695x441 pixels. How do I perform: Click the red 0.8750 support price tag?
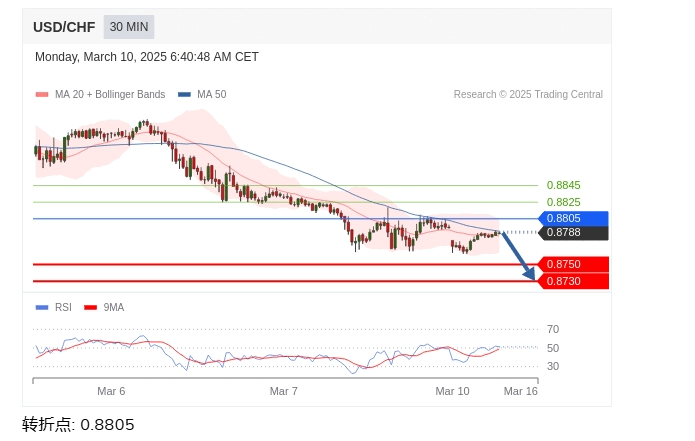click(x=573, y=265)
